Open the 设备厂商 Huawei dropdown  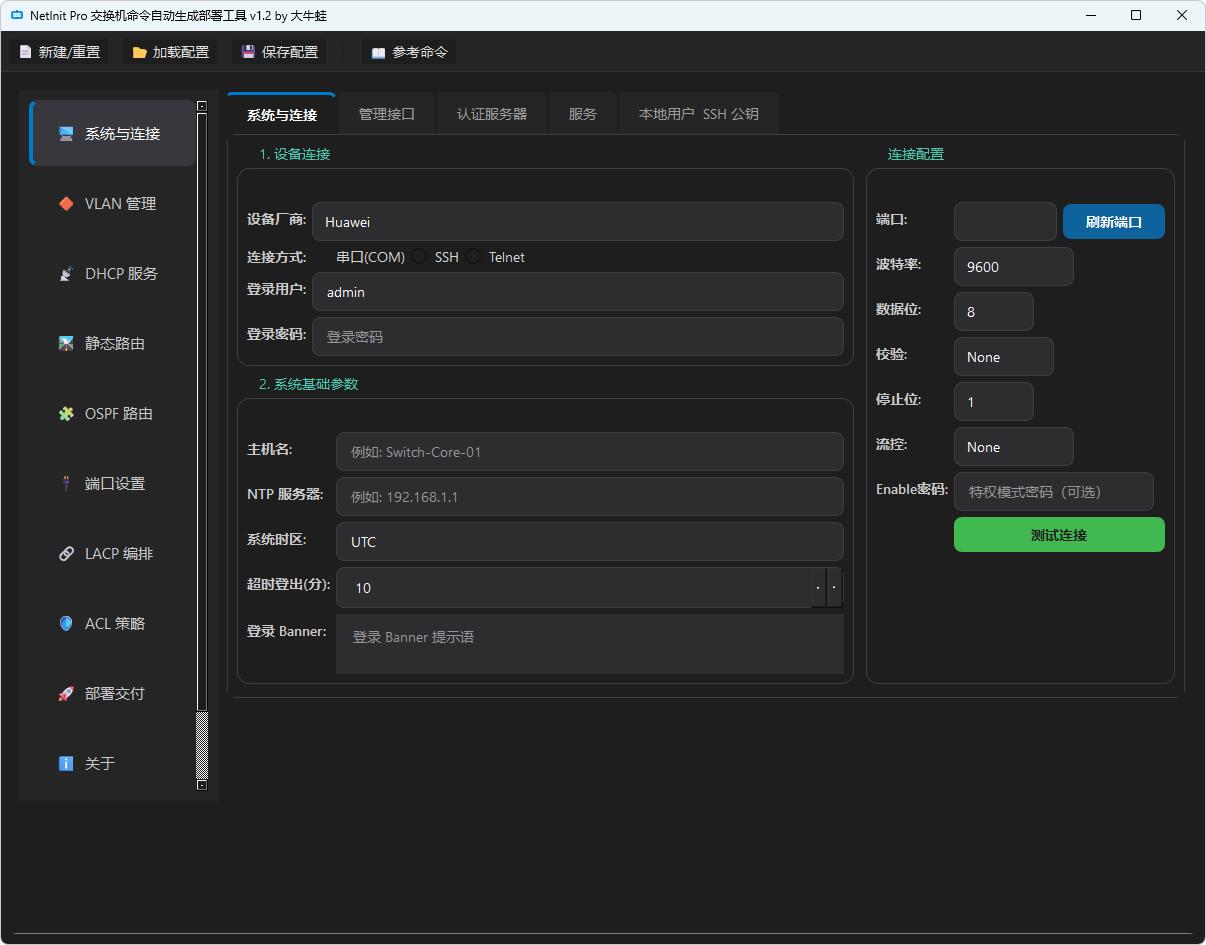(x=577, y=222)
